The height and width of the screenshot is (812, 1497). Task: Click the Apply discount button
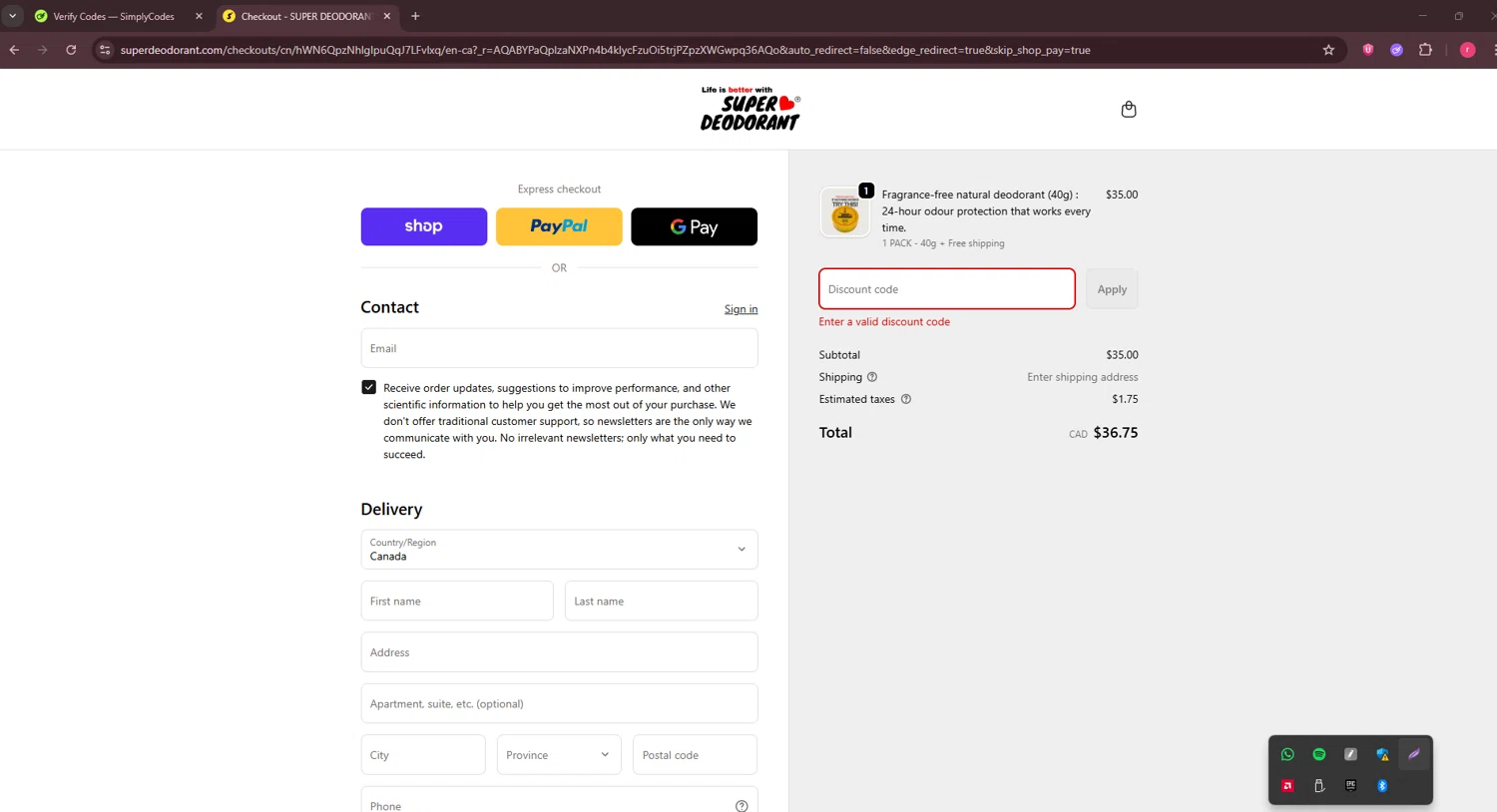1112,289
